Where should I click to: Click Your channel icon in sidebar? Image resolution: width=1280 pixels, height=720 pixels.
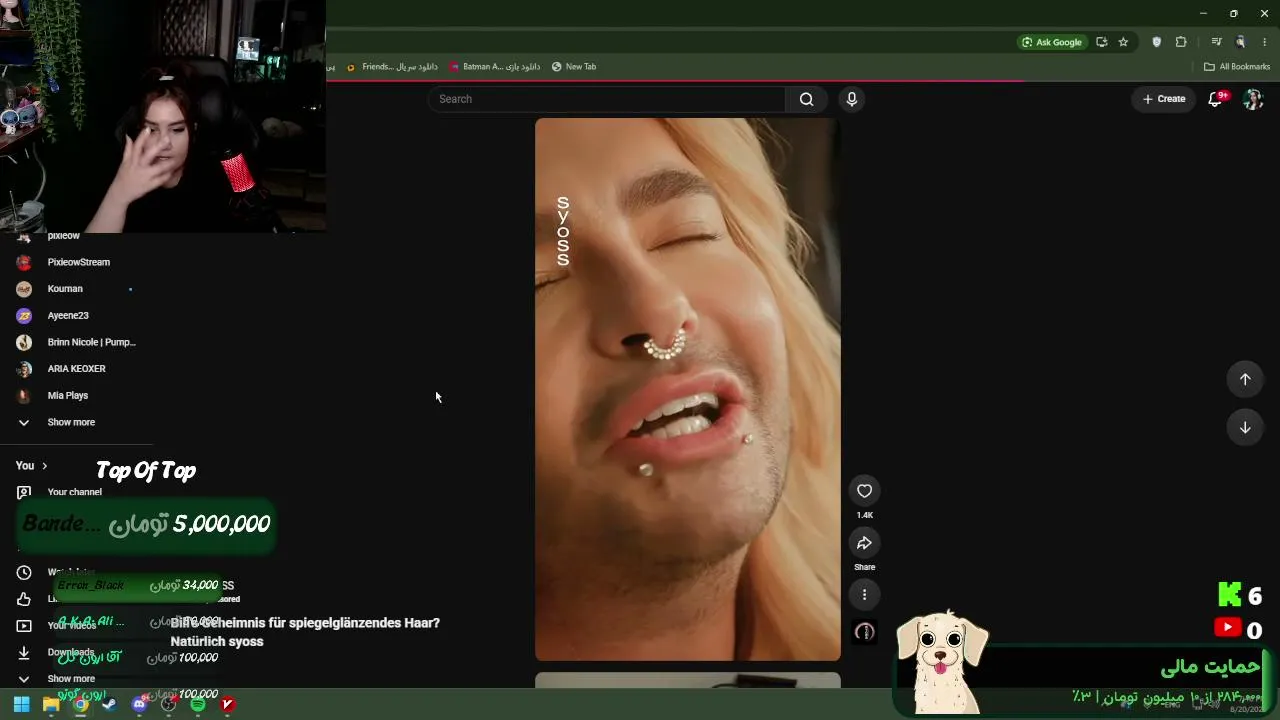tap(24, 492)
